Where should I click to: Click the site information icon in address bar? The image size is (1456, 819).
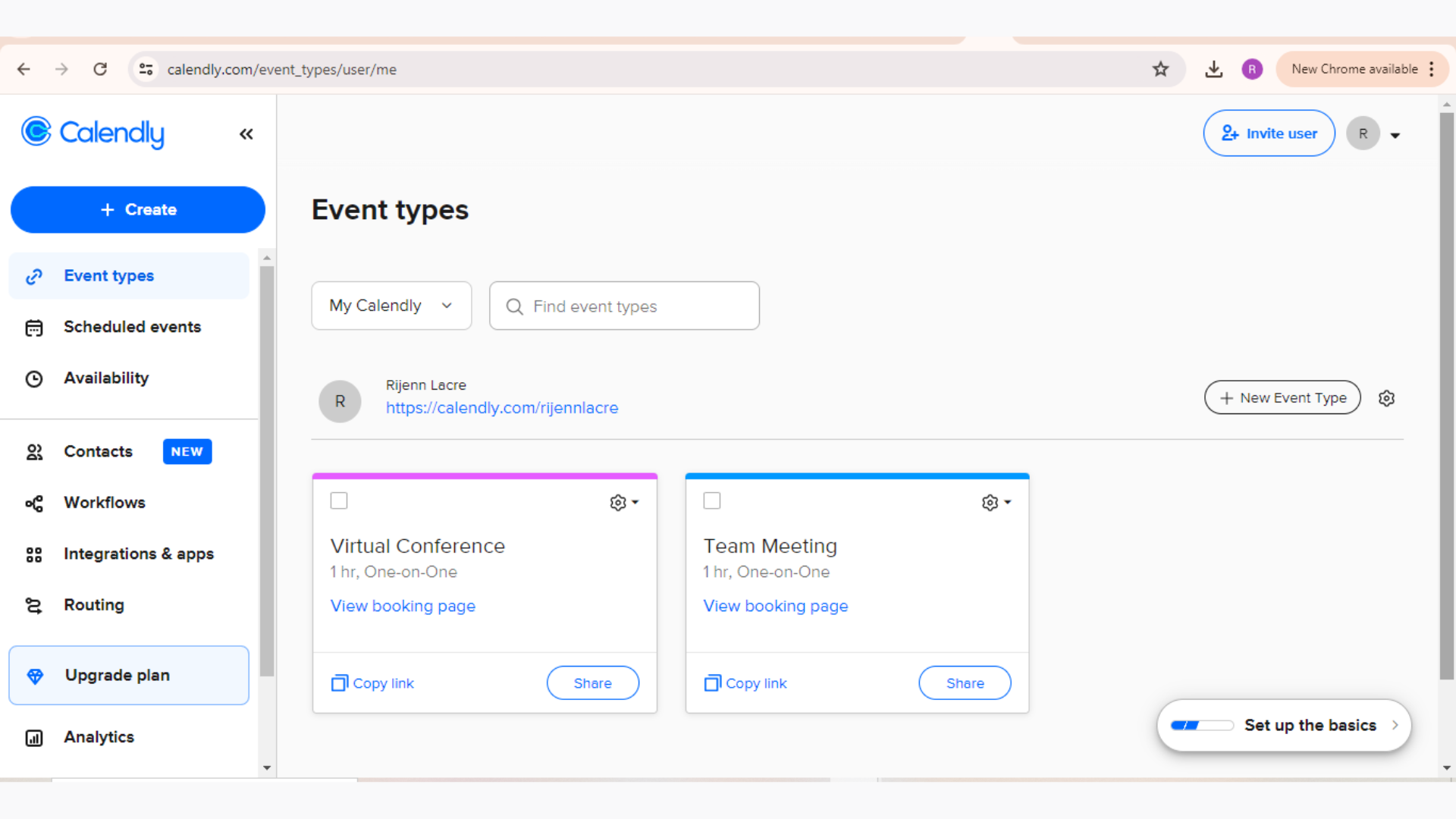146,69
